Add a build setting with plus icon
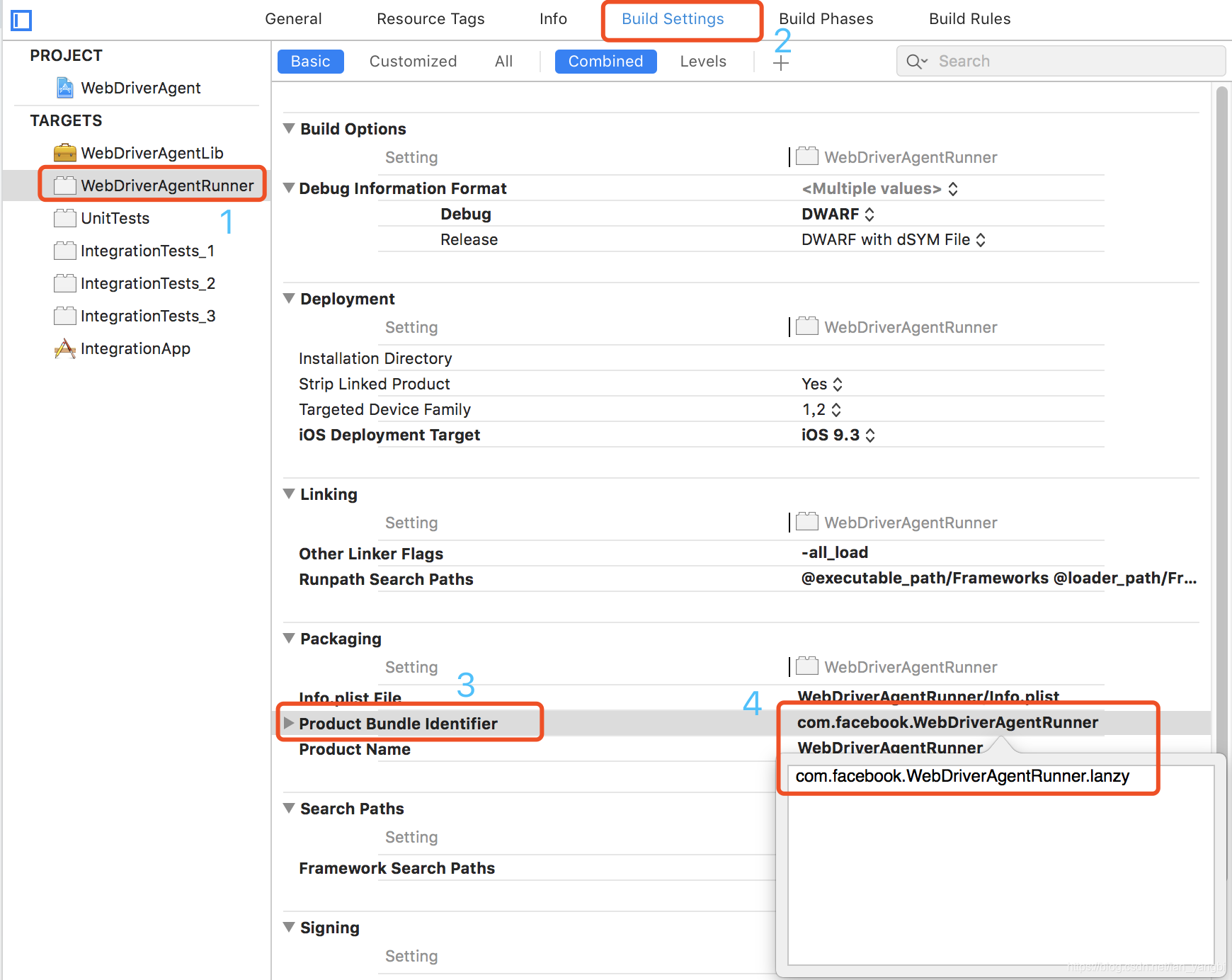The height and width of the screenshot is (980, 1232). point(781,64)
